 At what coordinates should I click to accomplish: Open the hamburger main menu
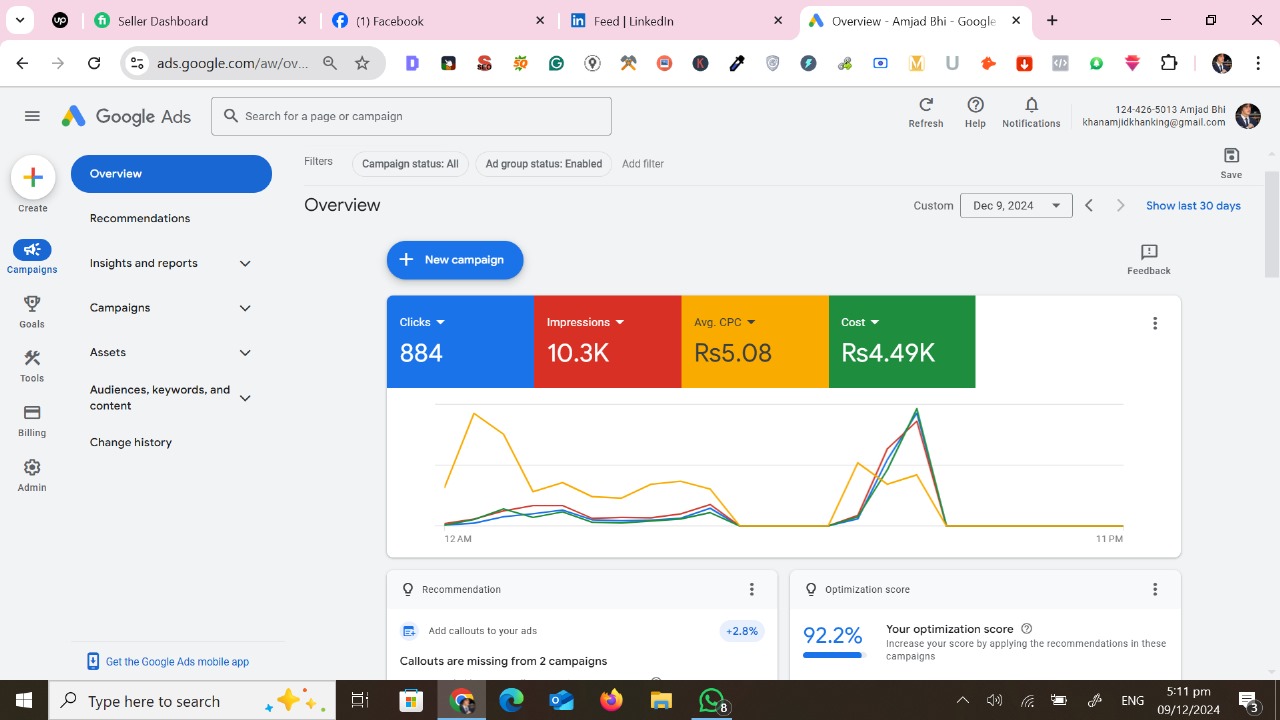click(32, 116)
